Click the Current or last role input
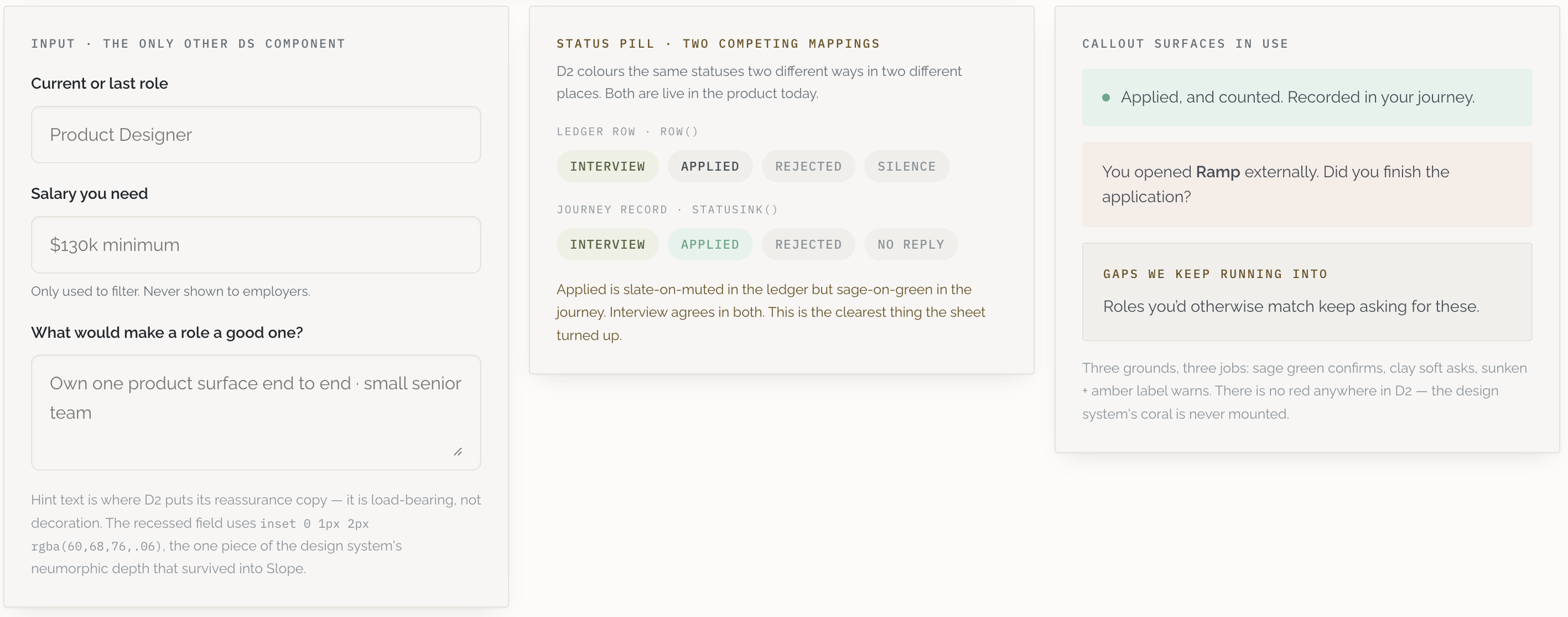 point(256,134)
